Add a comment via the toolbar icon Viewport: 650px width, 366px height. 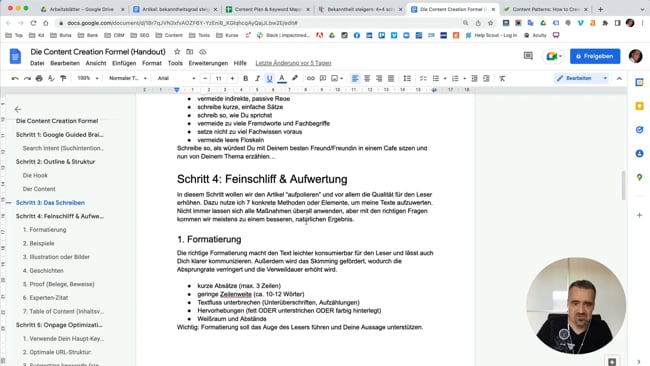click(323, 78)
